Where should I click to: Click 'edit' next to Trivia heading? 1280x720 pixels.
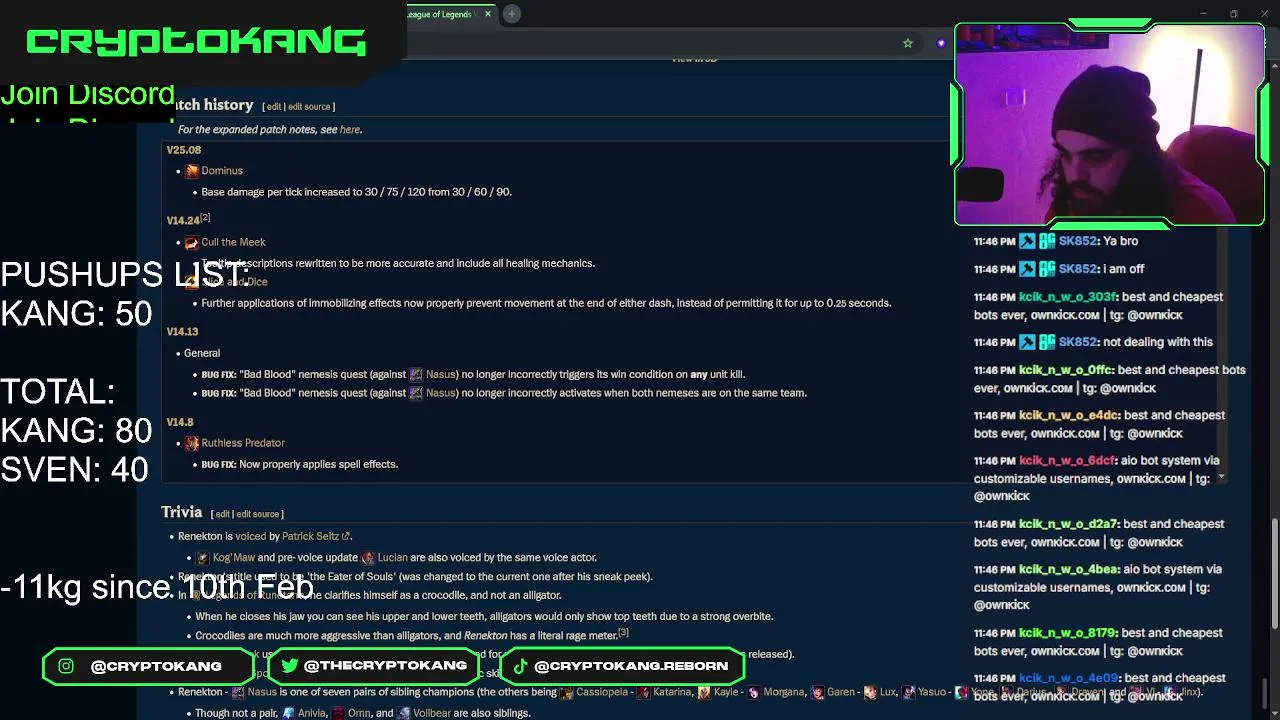coord(223,514)
